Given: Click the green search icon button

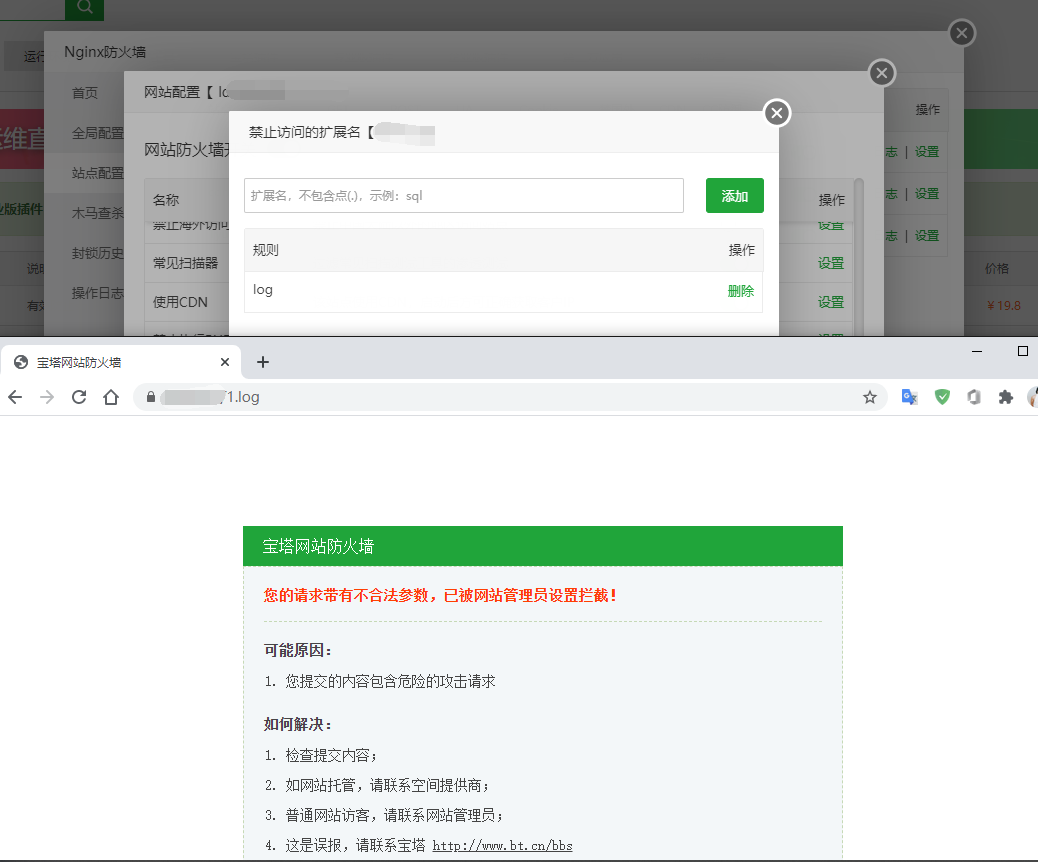Looking at the screenshot, I should pos(85,8).
